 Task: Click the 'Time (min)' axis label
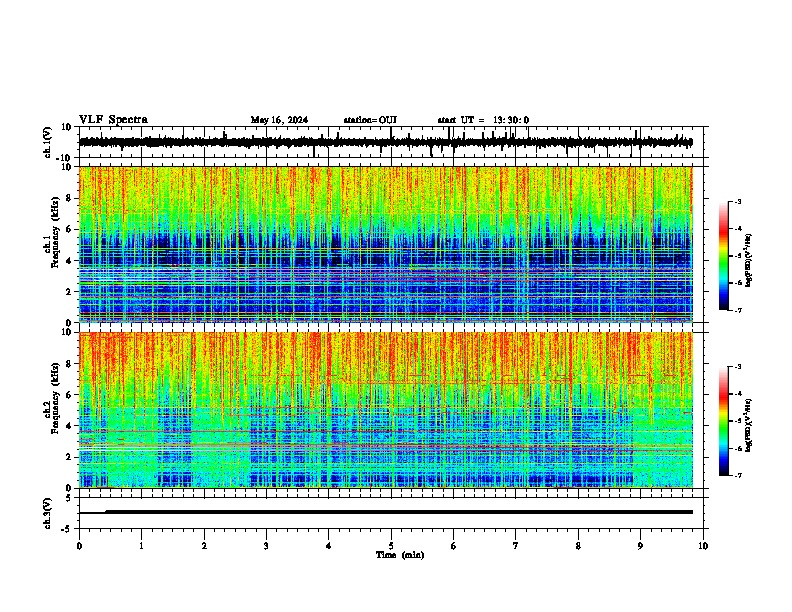pyautogui.click(x=400, y=555)
